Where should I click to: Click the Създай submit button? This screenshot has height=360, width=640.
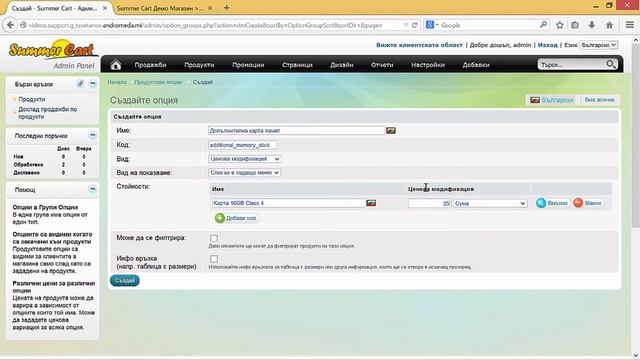124,280
